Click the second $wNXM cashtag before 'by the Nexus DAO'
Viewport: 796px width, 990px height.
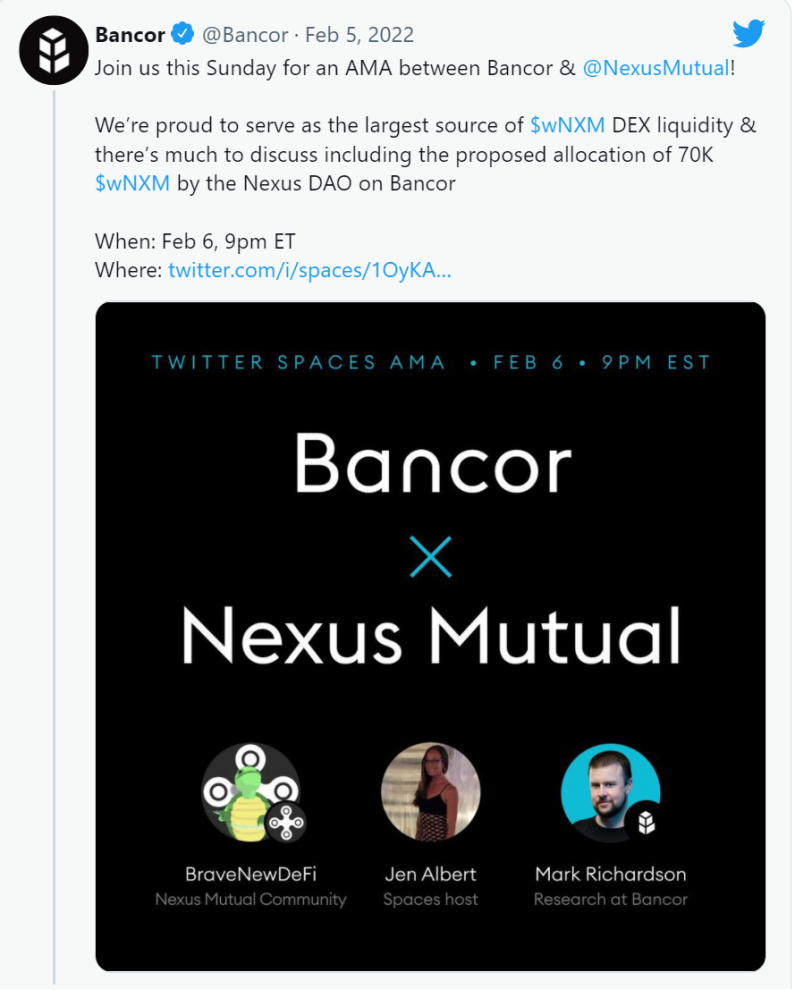tap(132, 183)
